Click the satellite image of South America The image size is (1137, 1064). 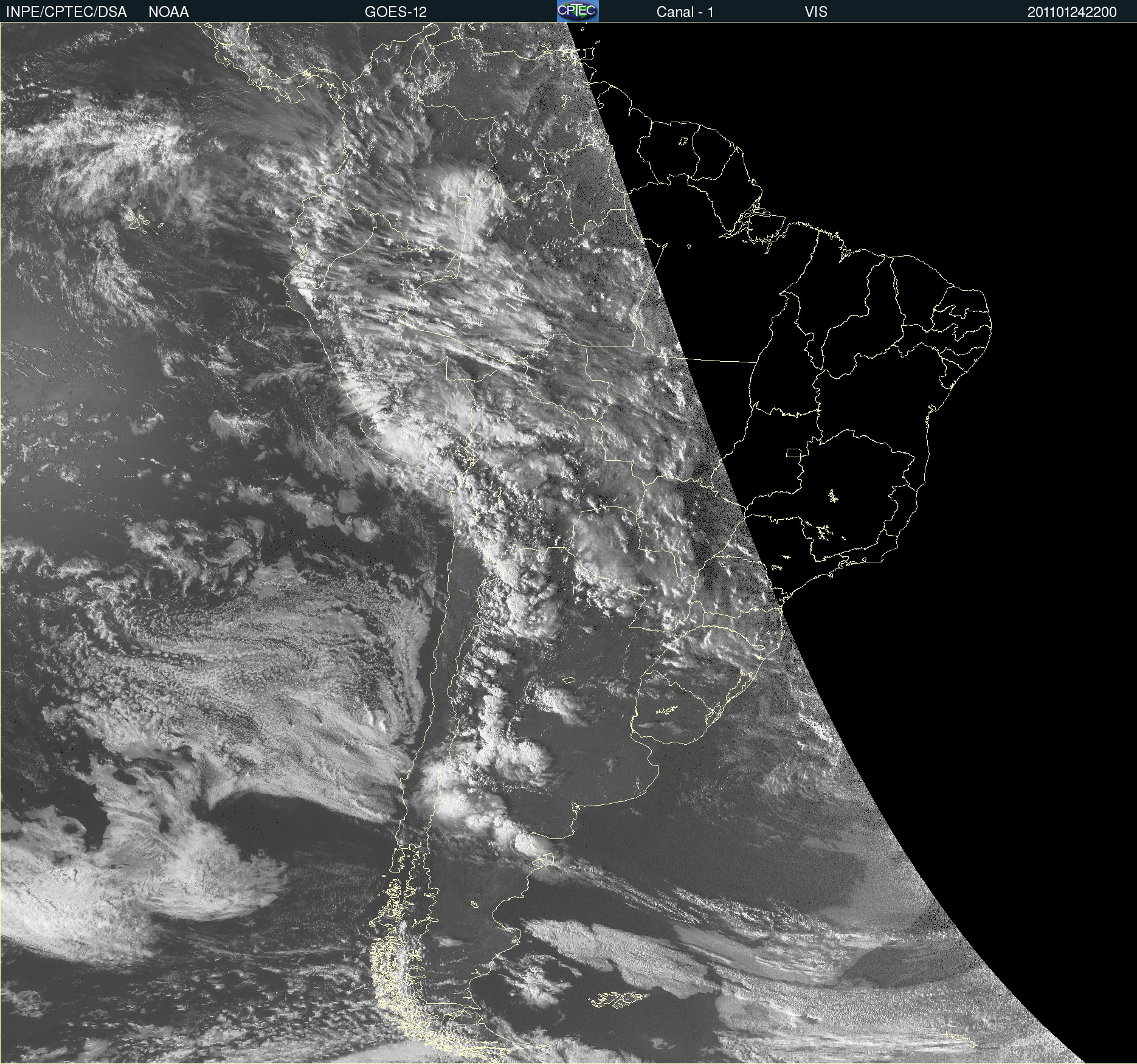pos(568,543)
